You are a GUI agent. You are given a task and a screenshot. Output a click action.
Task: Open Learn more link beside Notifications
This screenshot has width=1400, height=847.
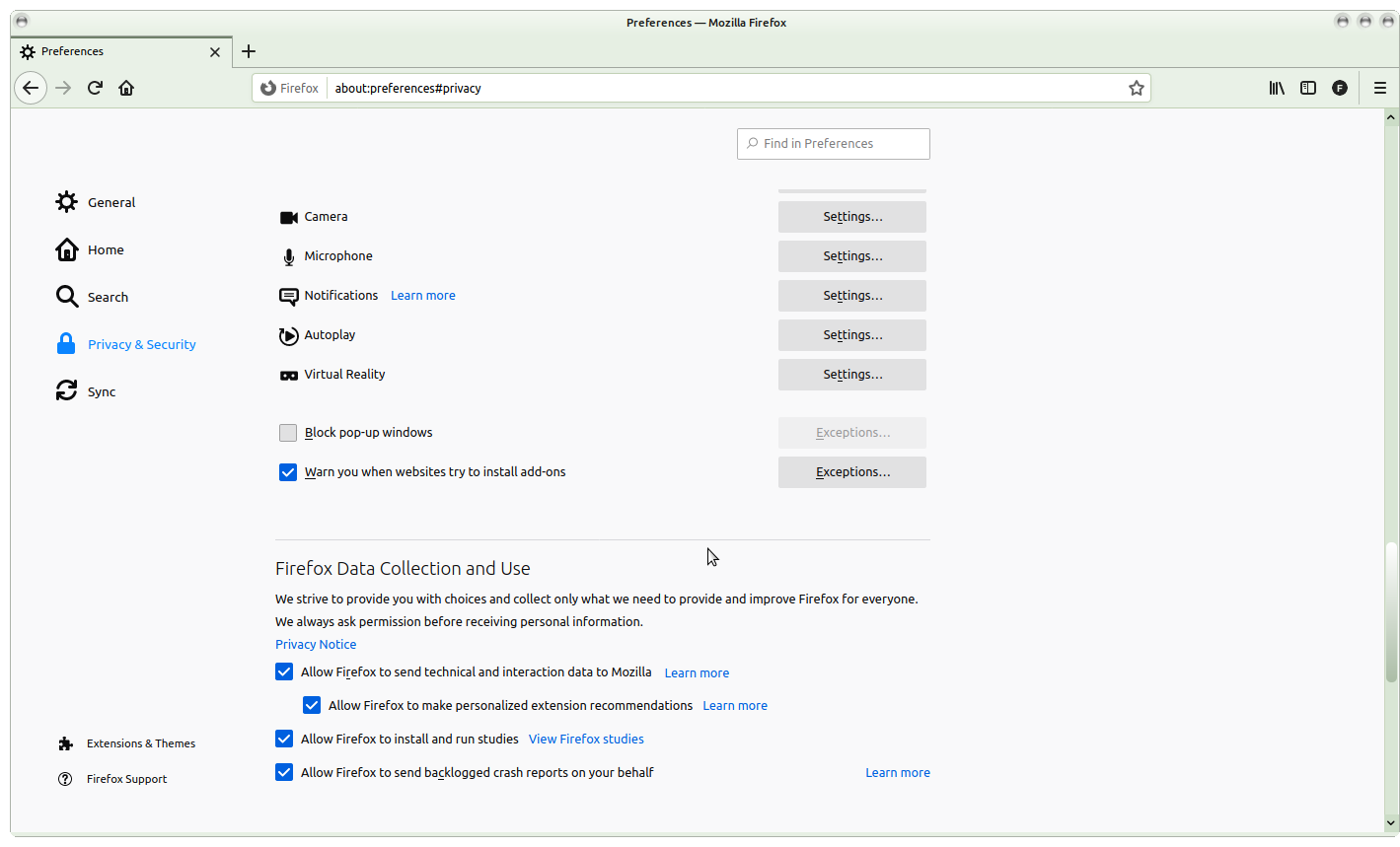[423, 296]
